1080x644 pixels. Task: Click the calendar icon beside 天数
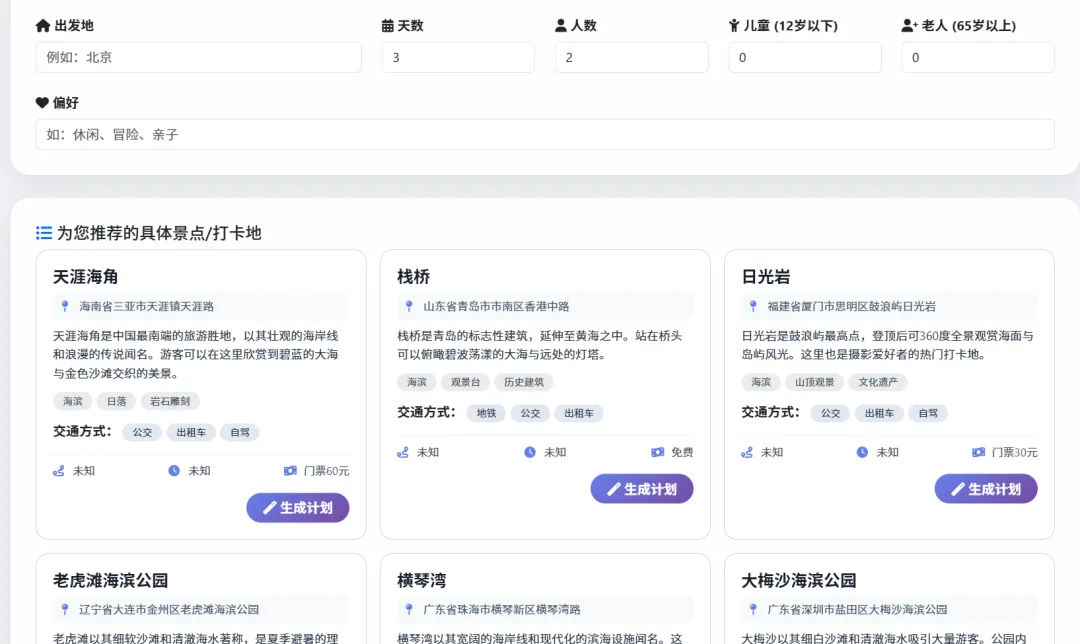tap(388, 25)
